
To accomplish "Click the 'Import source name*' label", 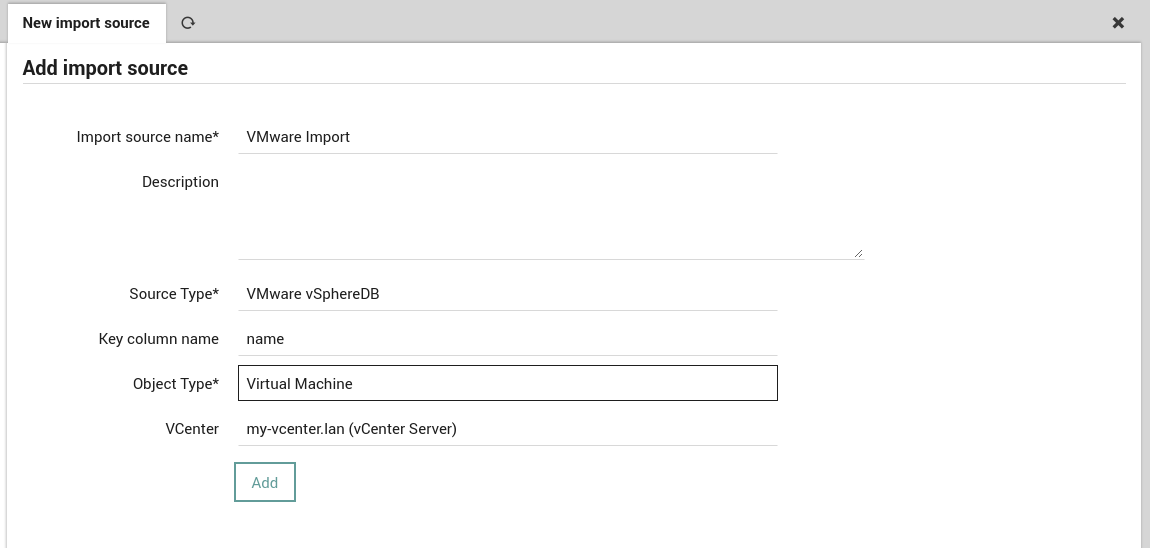I will [147, 137].
